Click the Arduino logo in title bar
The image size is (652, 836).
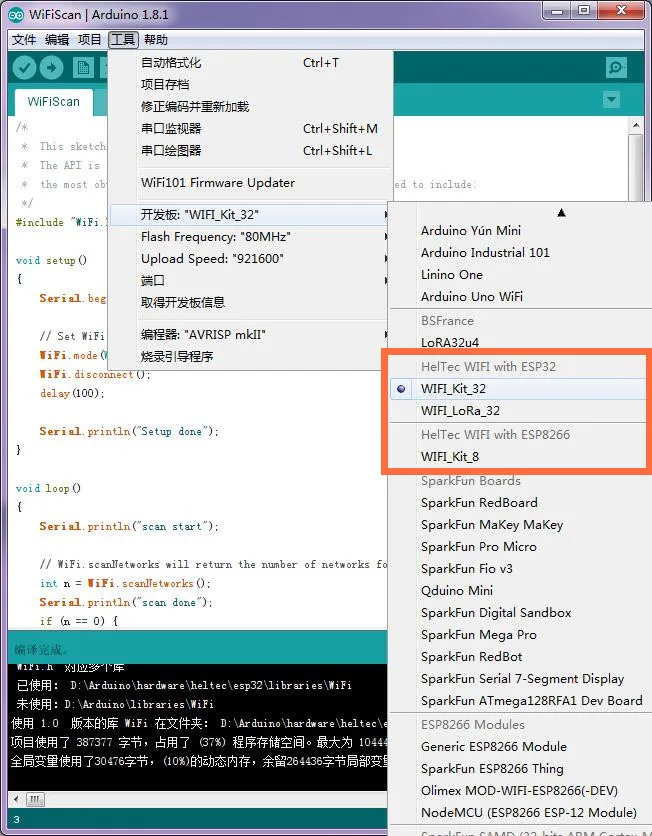tap(16, 15)
